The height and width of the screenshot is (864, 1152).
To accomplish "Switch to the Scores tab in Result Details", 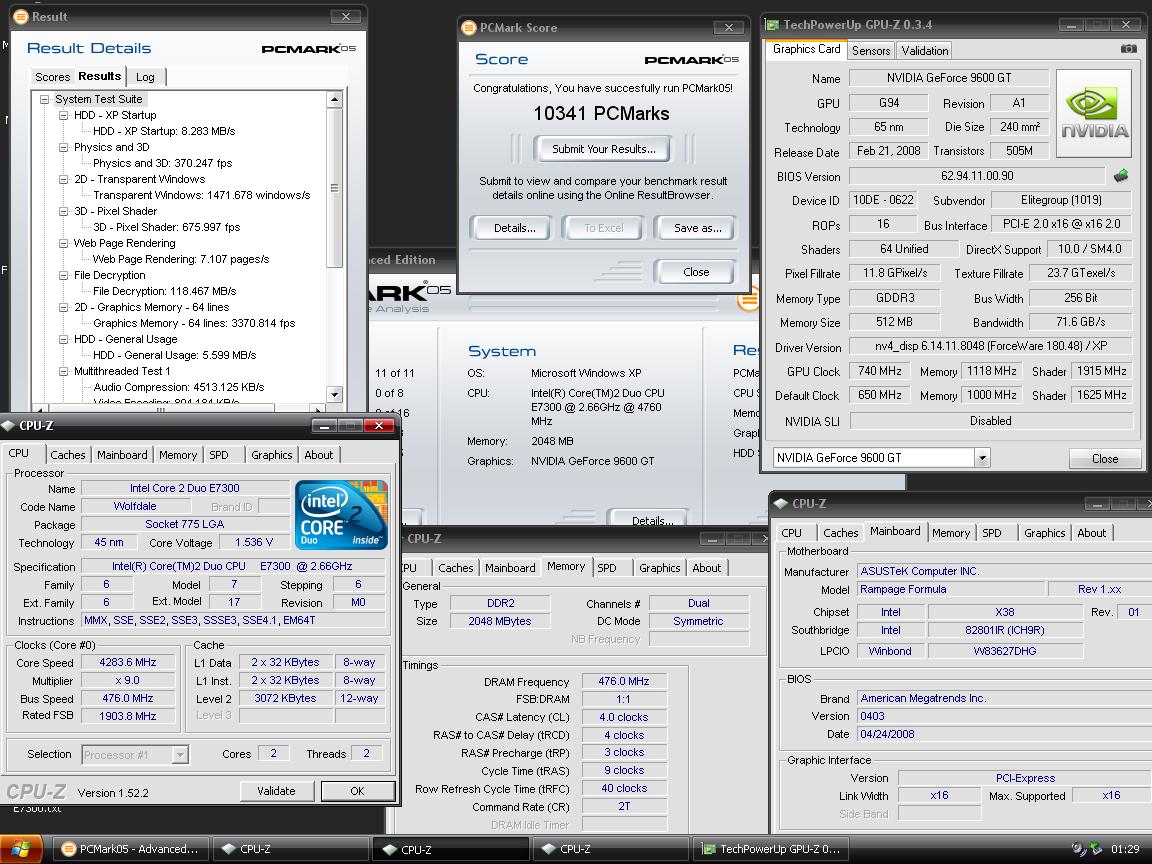I will pos(52,76).
